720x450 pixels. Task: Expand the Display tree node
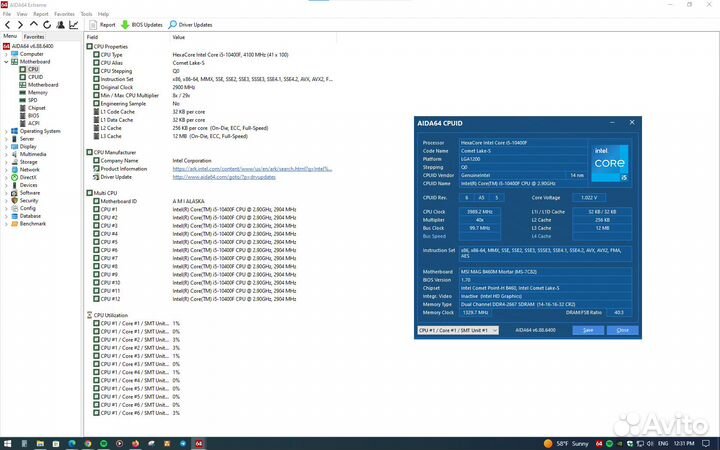point(6,147)
